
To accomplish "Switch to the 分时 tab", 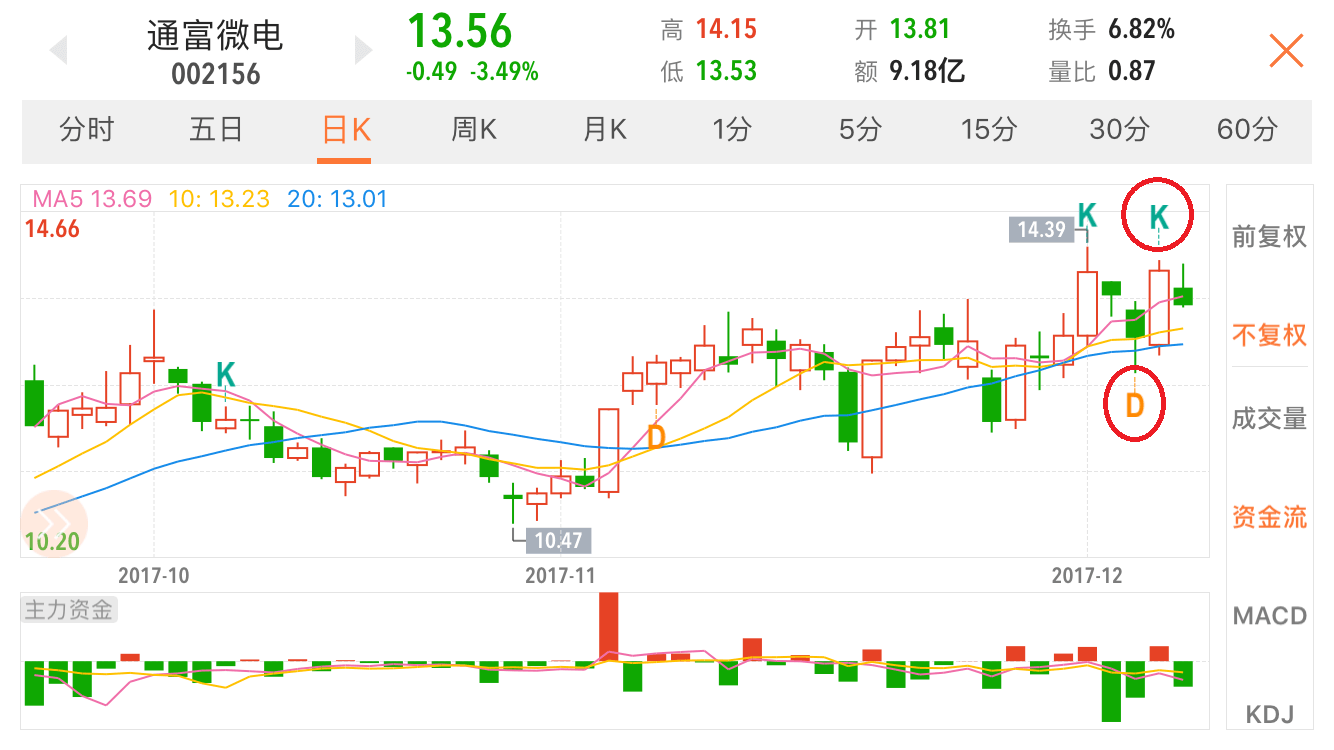I will [87, 129].
